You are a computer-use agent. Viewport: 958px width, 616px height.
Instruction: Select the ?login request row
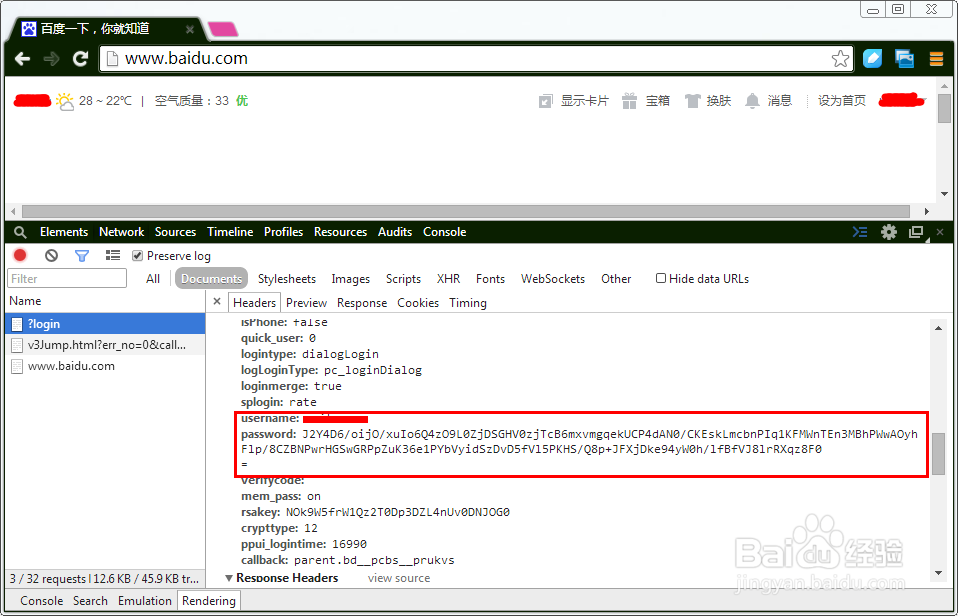pos(106,324)
